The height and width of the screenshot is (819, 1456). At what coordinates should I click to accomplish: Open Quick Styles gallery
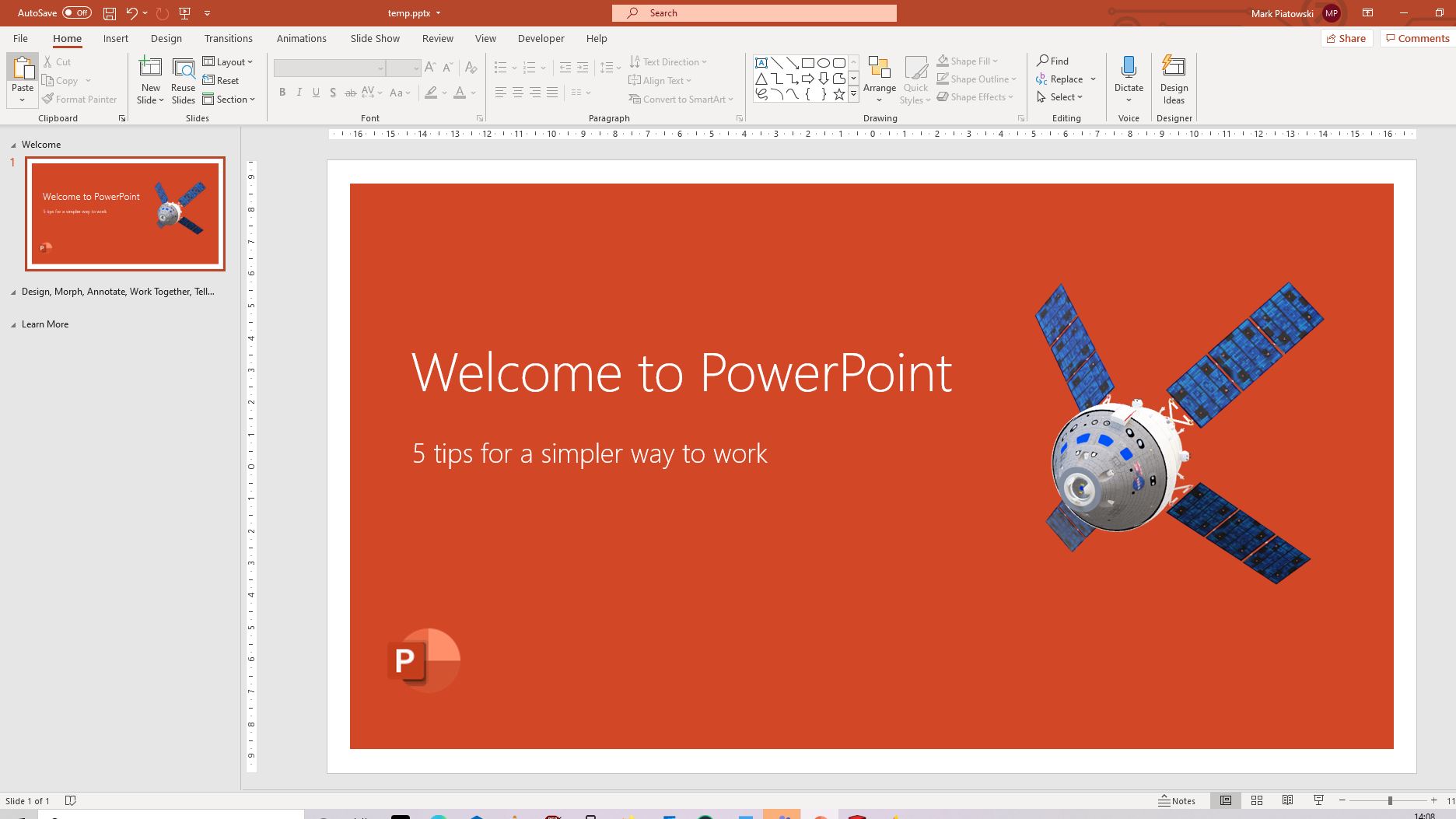click(x=915, y=79)
